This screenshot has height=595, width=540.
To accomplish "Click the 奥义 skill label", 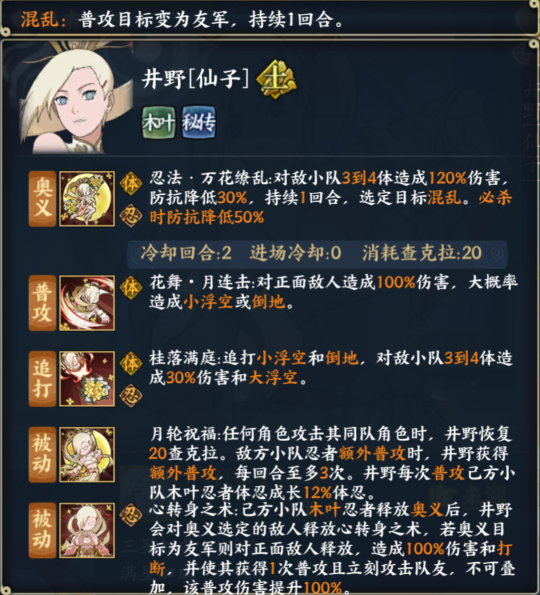I will (43, 198).
